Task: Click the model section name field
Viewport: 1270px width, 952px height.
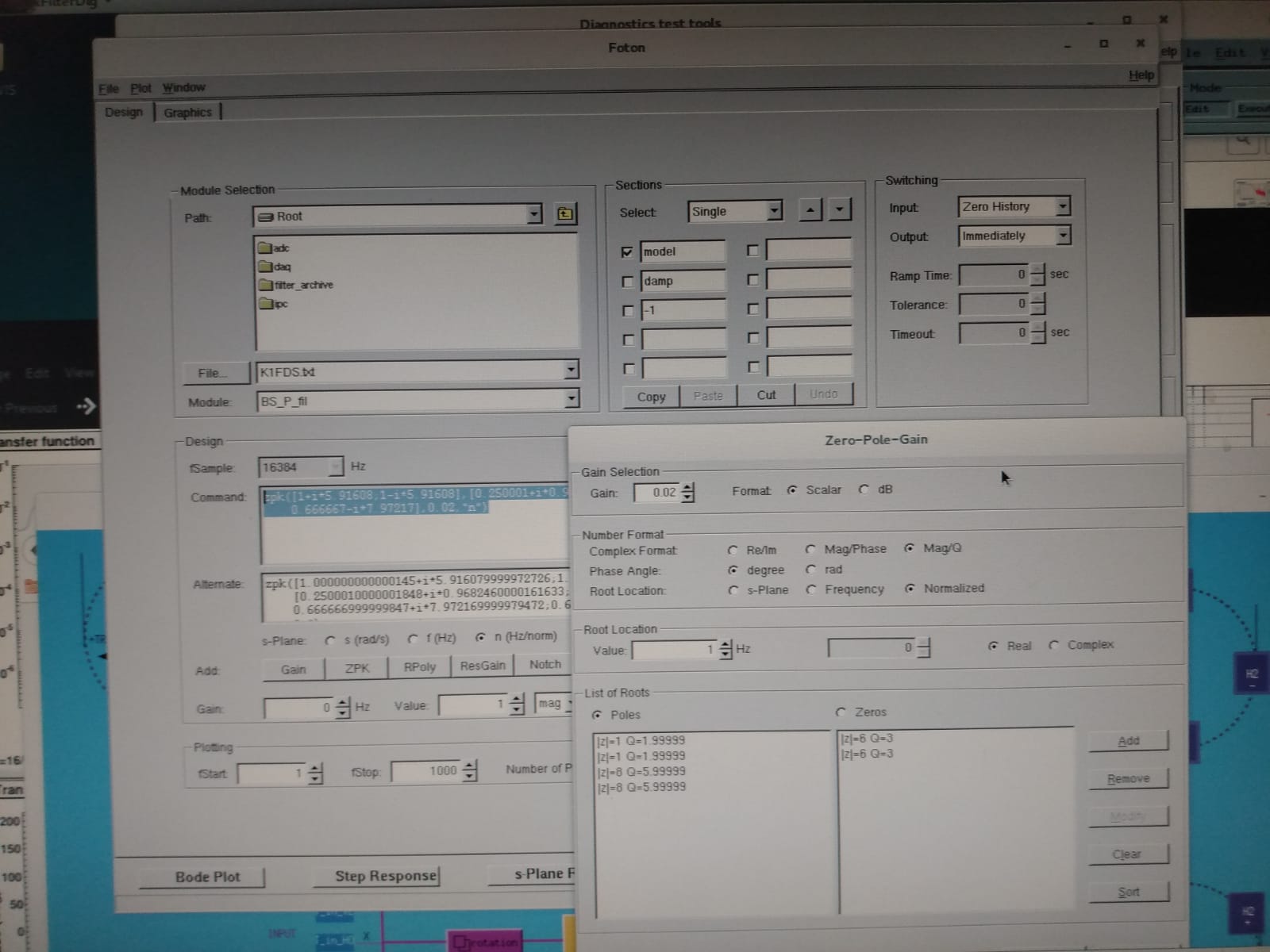Action: 683,251
